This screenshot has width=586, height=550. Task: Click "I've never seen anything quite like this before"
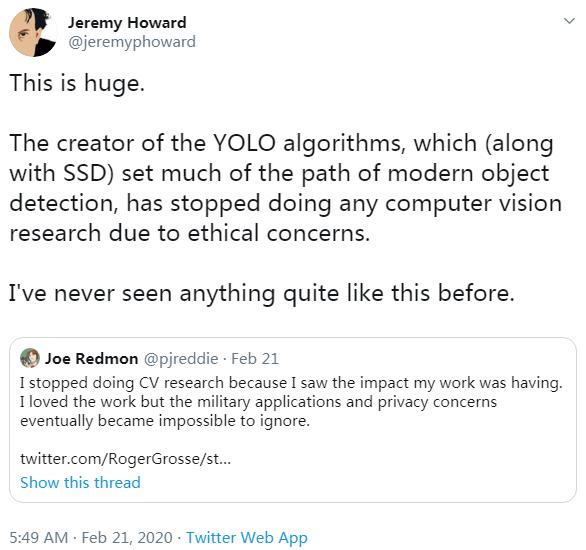(x=262, y=293)
